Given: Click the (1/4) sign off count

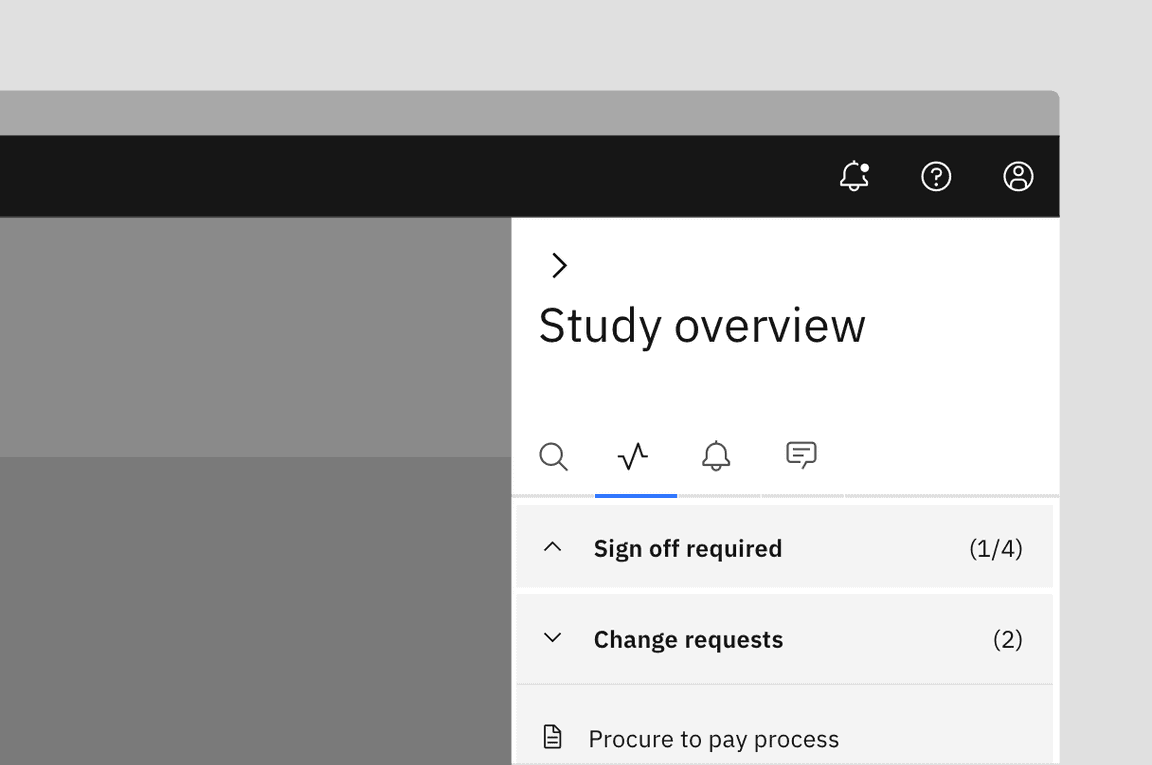Looking at the screenshot, I should click(x=995, y=548).
